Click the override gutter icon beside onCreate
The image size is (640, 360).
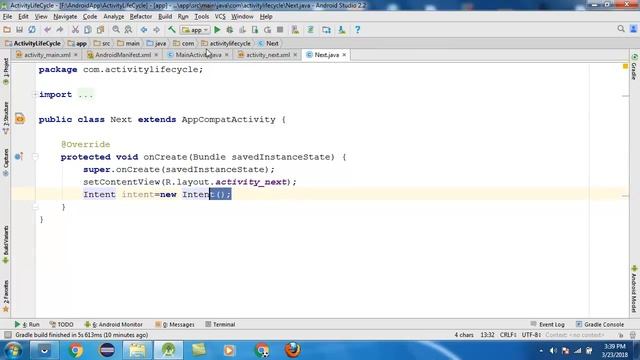(x=18, y=157)
